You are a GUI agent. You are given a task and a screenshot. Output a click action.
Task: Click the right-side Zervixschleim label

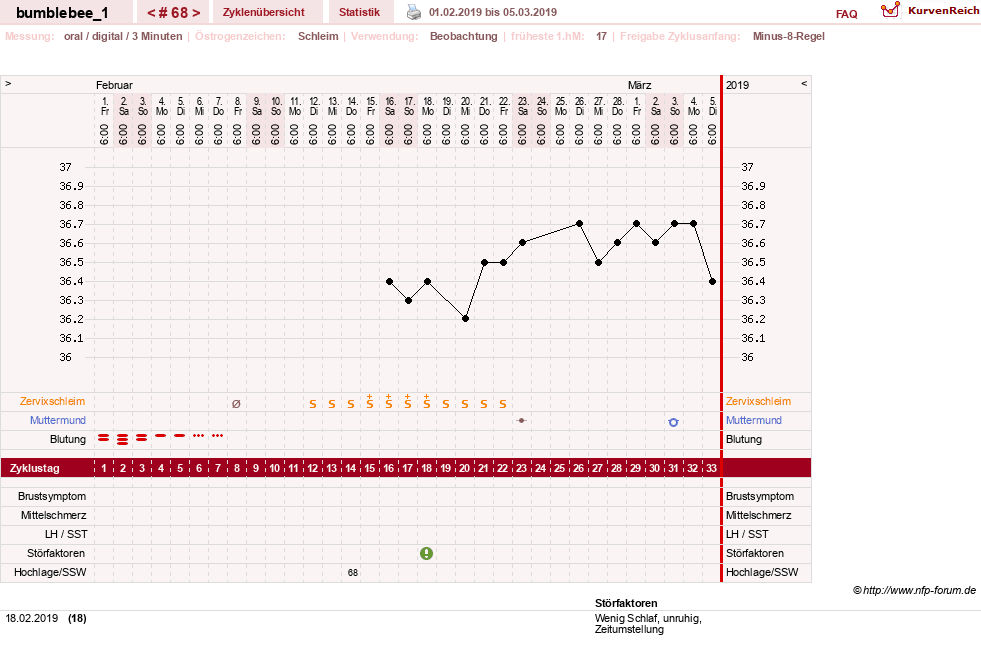click(x=758, y=401)
